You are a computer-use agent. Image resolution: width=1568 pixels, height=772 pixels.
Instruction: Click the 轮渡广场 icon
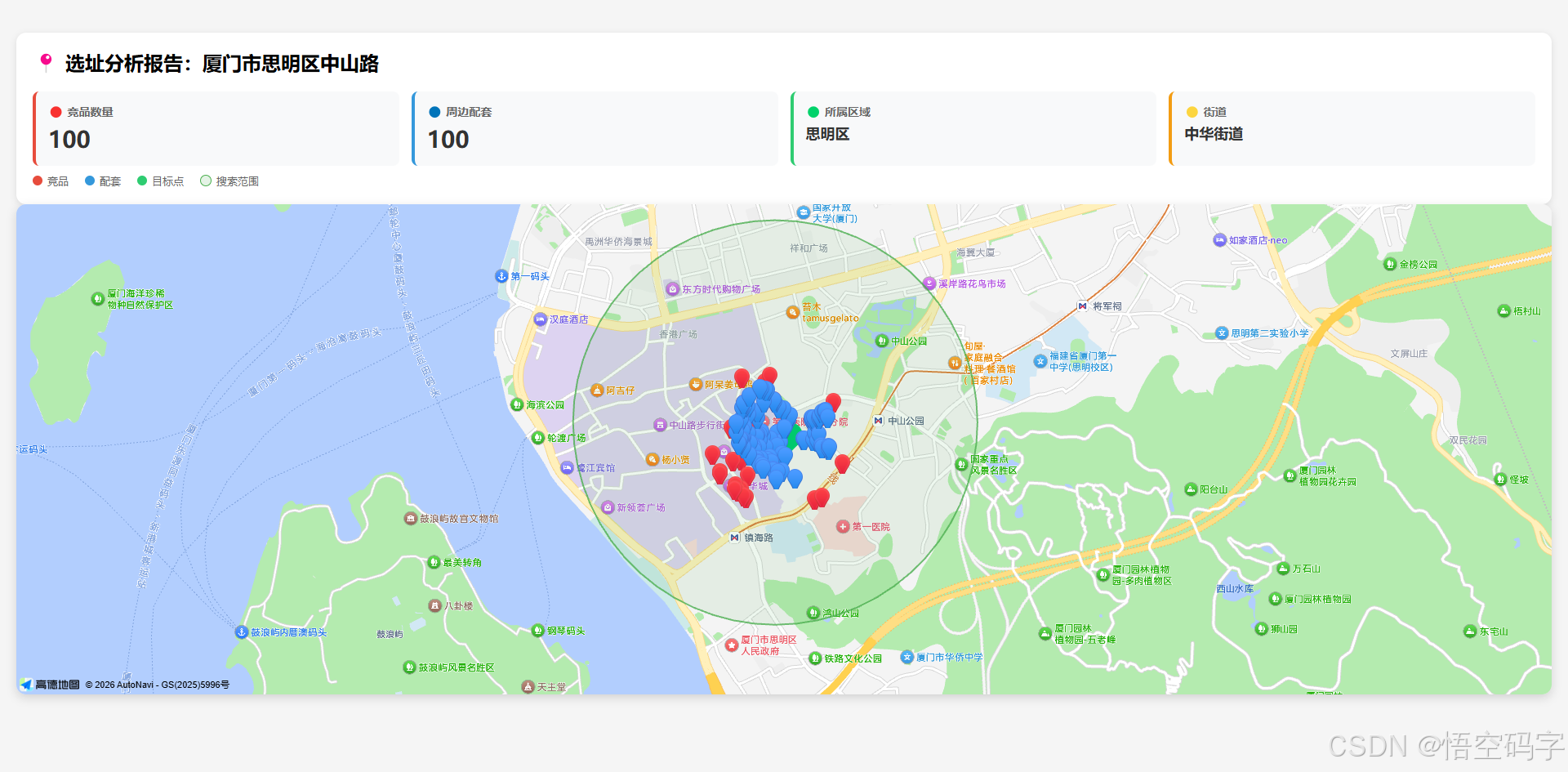[537, 438]
